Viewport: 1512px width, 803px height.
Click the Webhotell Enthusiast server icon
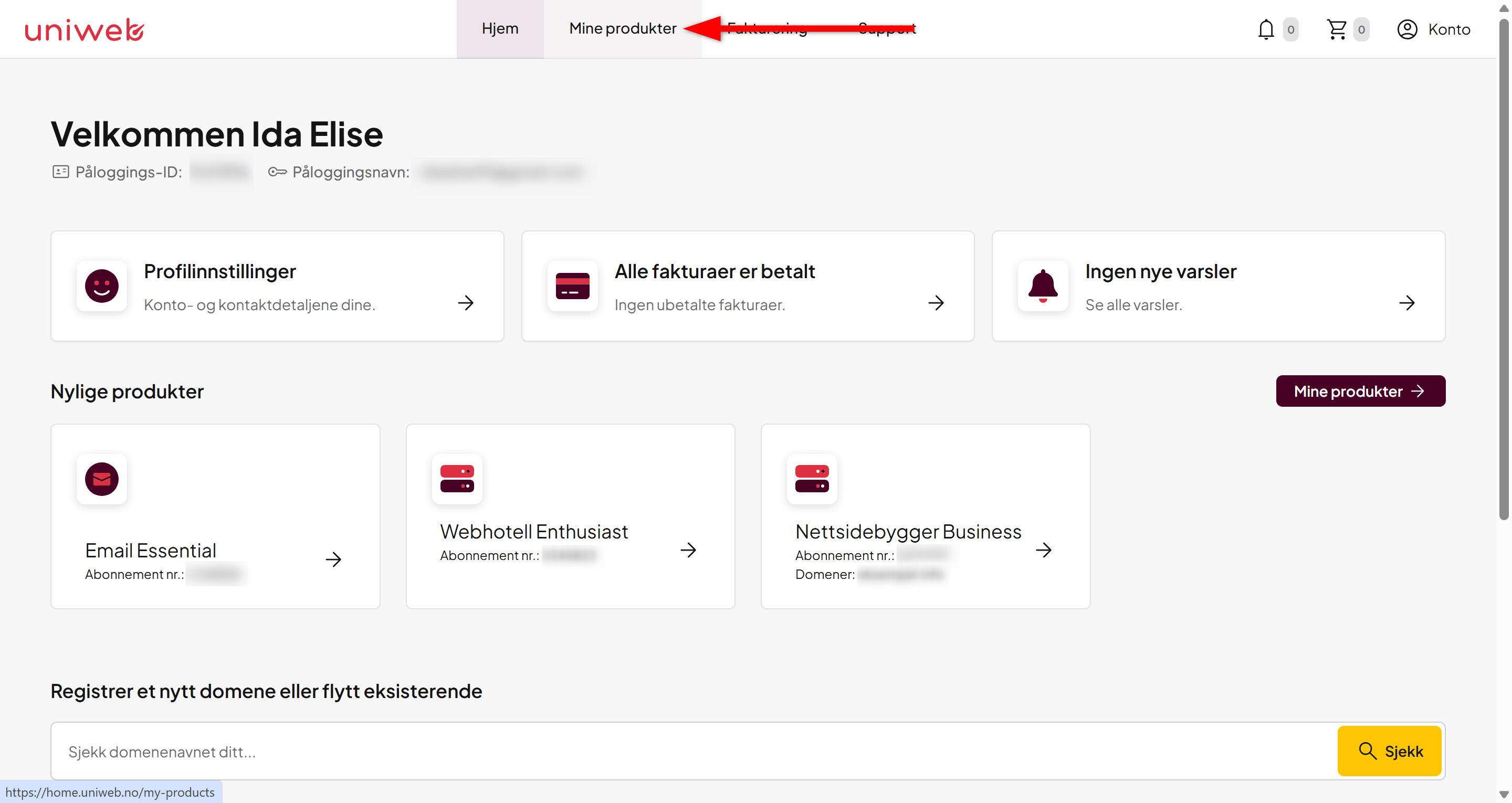(457, 479)
